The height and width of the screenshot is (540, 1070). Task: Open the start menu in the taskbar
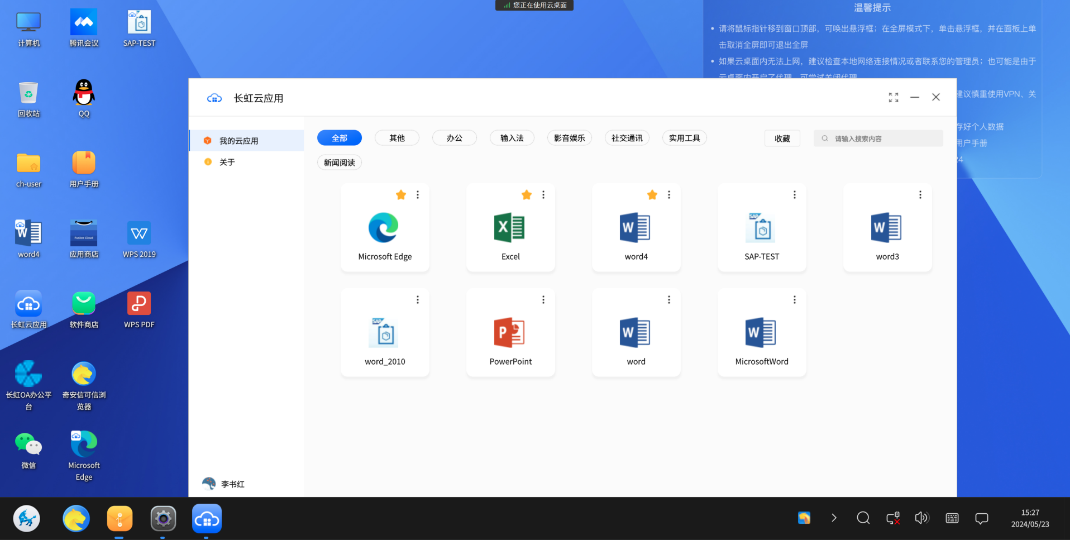pos(27,518)
